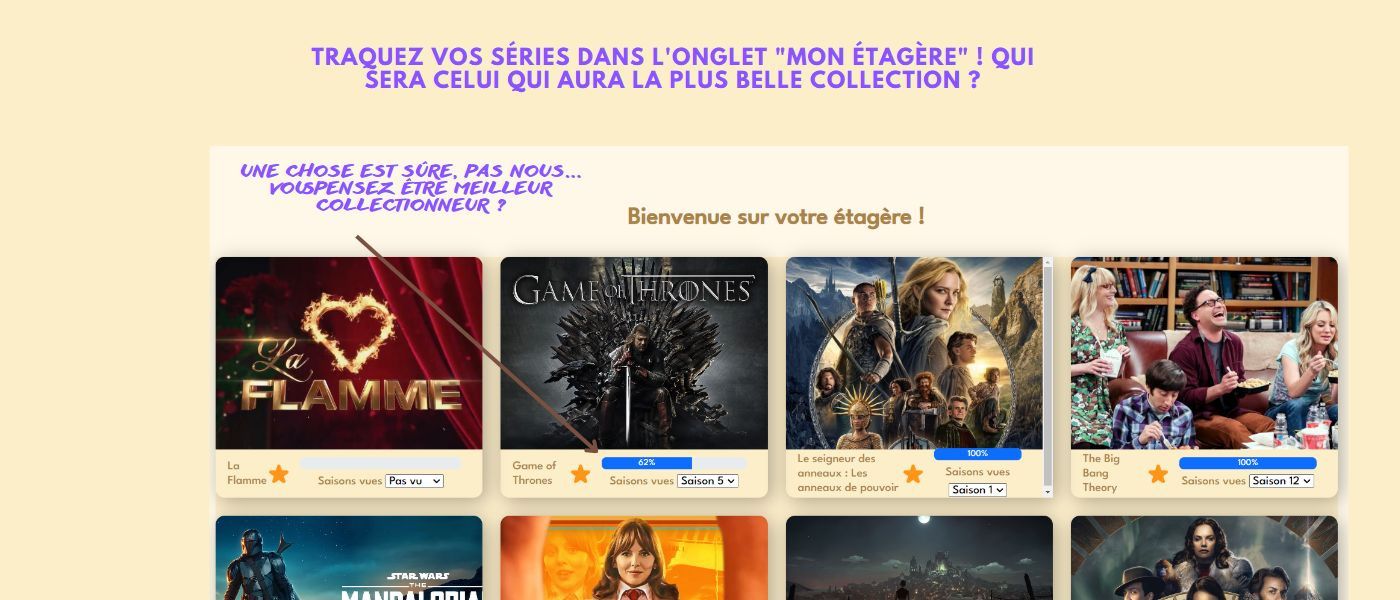
Task: Click star beside Les anneaux de pouvoir
Action: (x=913, y=474)
